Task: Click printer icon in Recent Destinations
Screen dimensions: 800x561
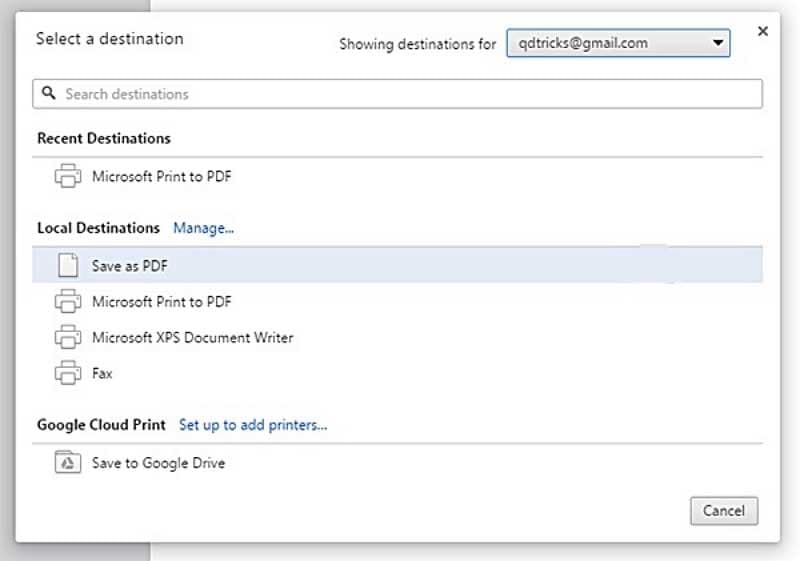Action: (x=67, y=177)
